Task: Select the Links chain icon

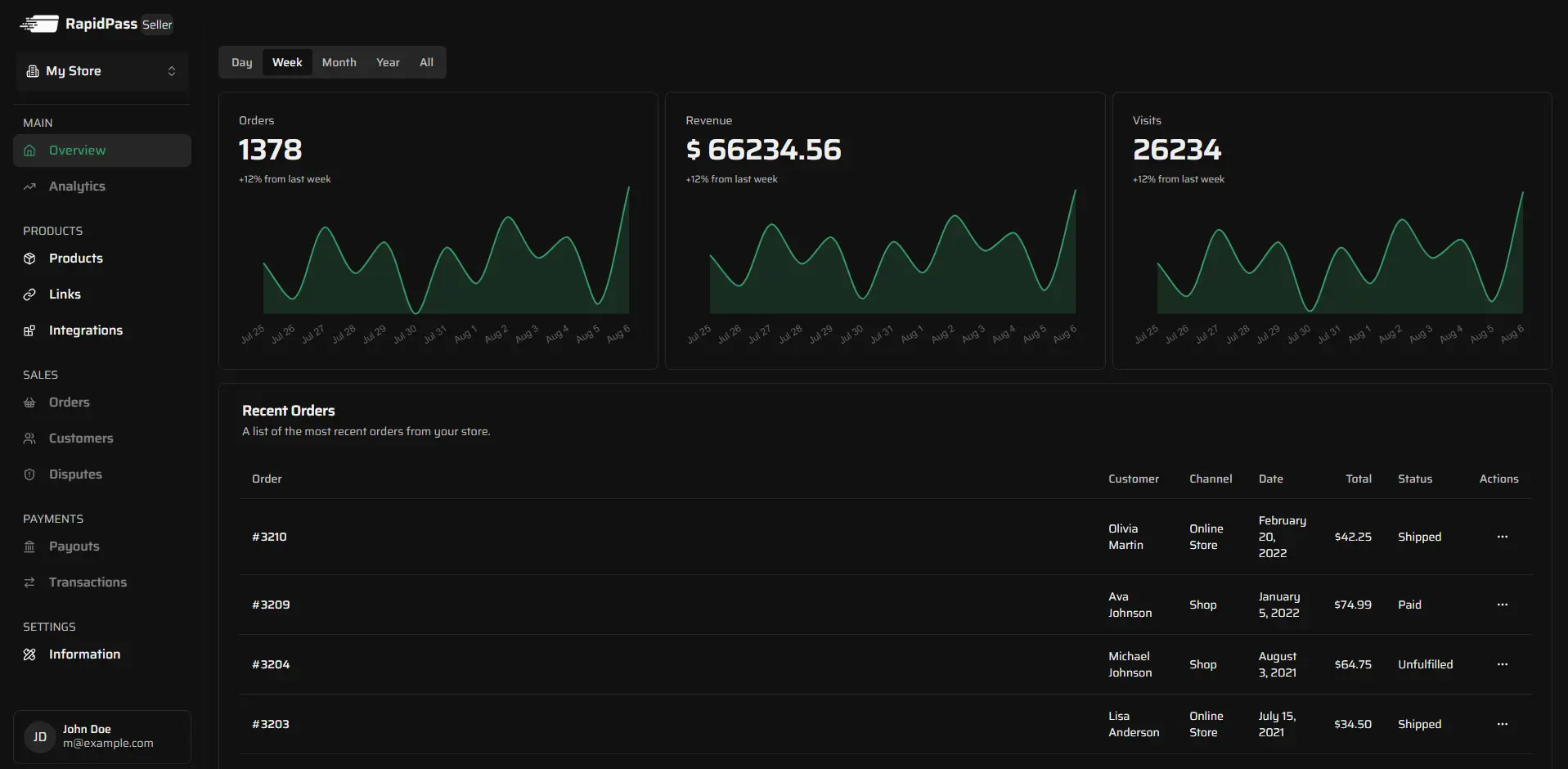Action: tap(29, 295)
